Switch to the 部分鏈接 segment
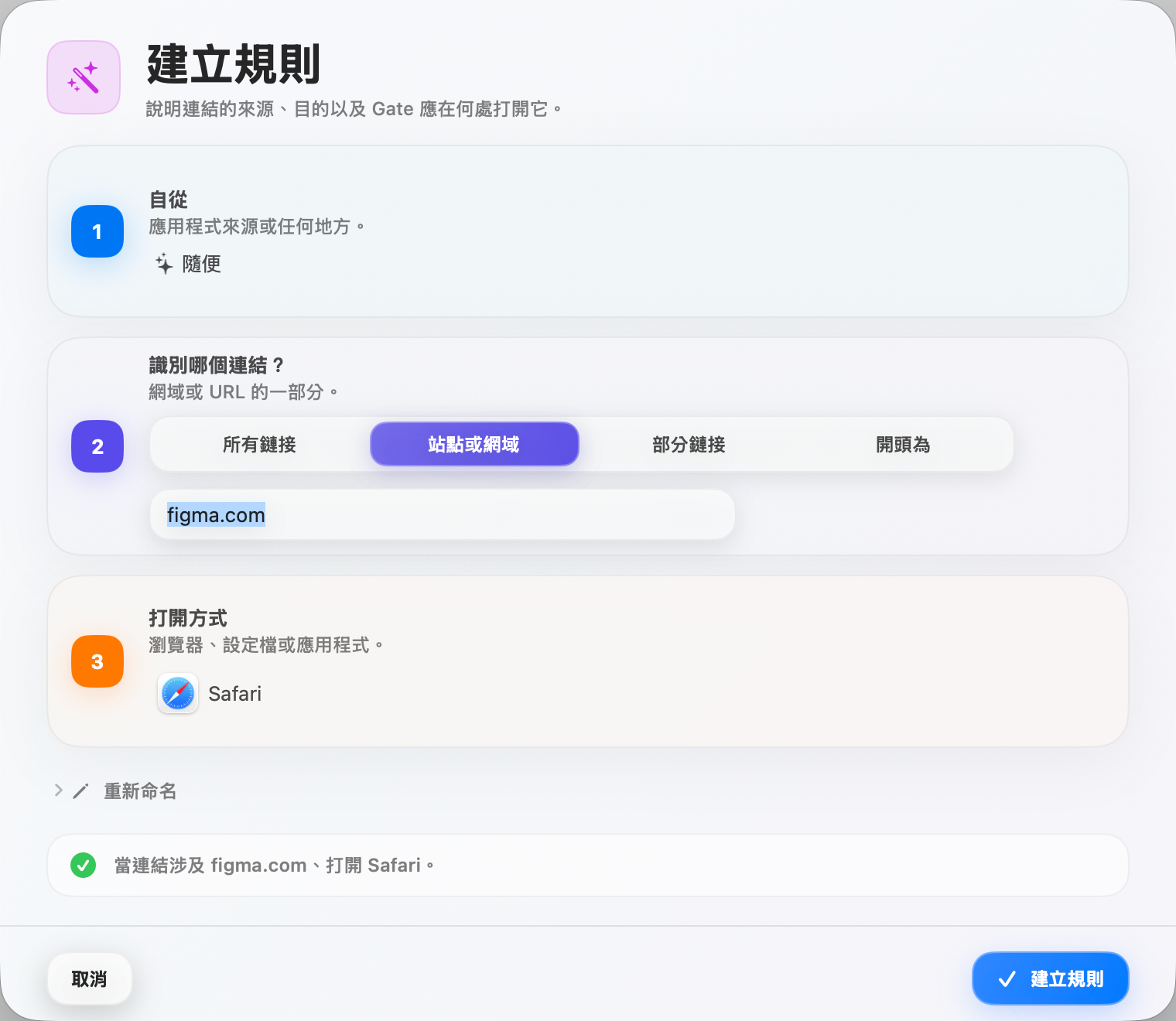1176x1021 pixels. tap(689, 444)
